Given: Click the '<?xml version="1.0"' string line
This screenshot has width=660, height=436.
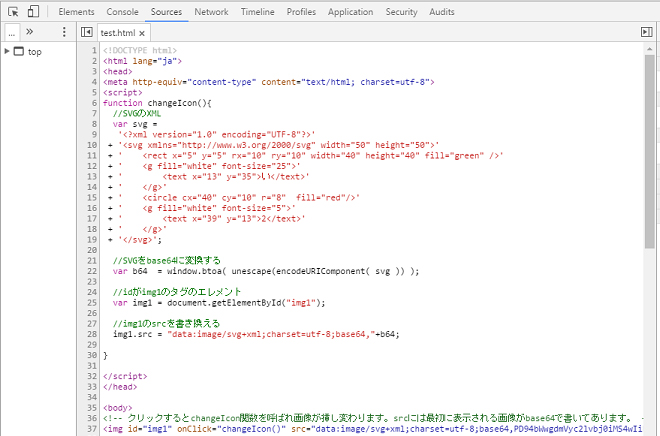Looking at the screenshot, I should click(x=216, y=135).
